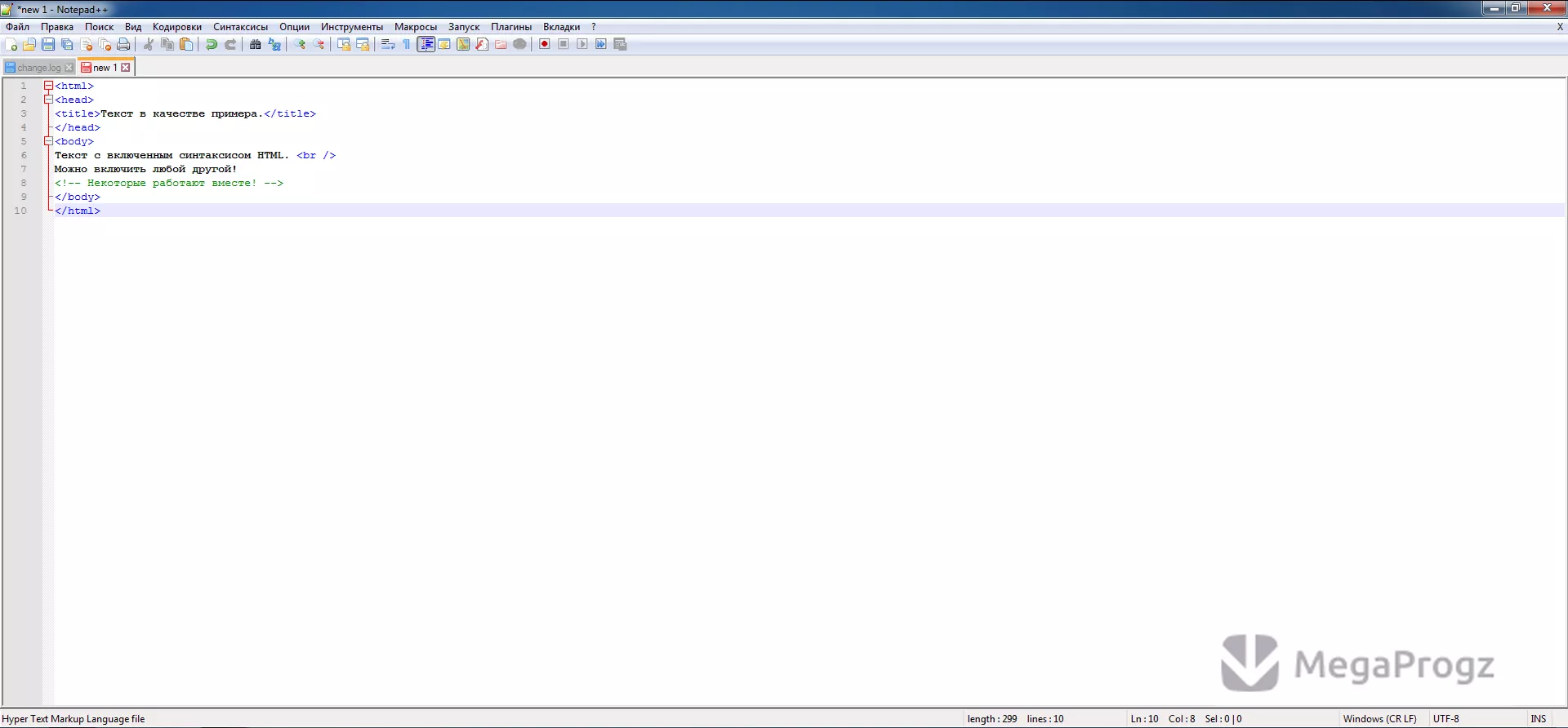Open the ? help menu
The width and height of the screenshot is (1568, 728).
click(594, 27)
